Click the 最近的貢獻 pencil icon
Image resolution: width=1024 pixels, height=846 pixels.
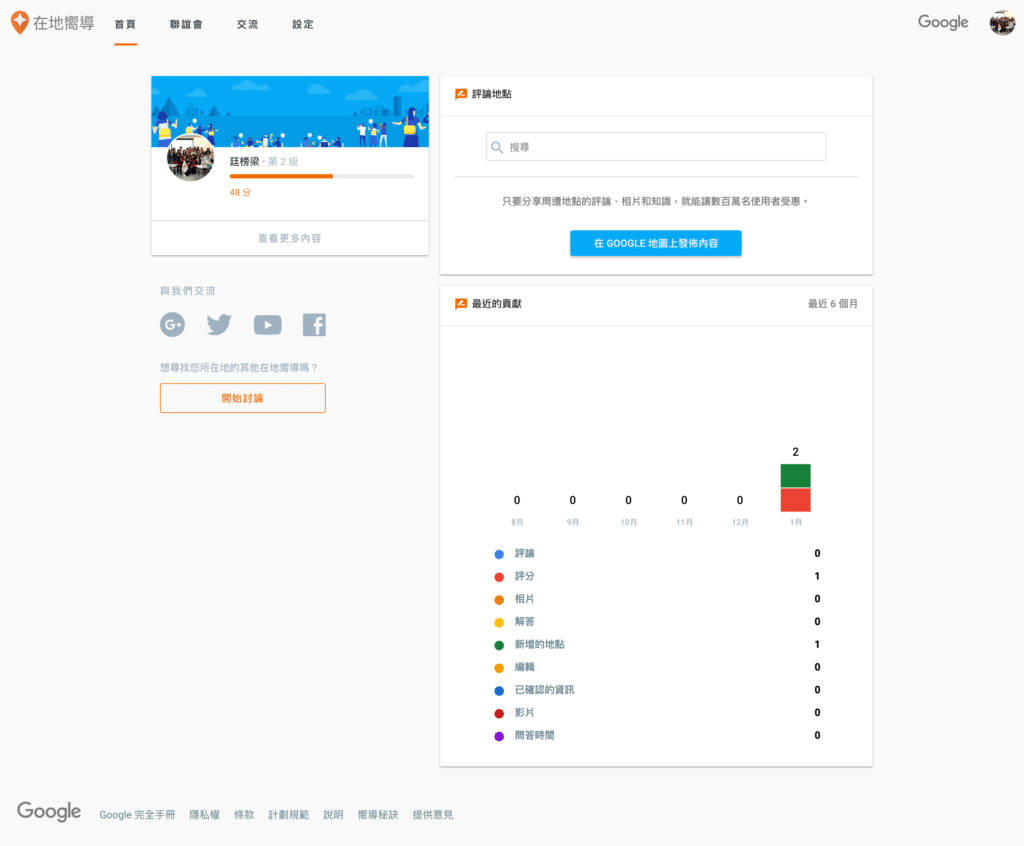(x=461, y=304)
